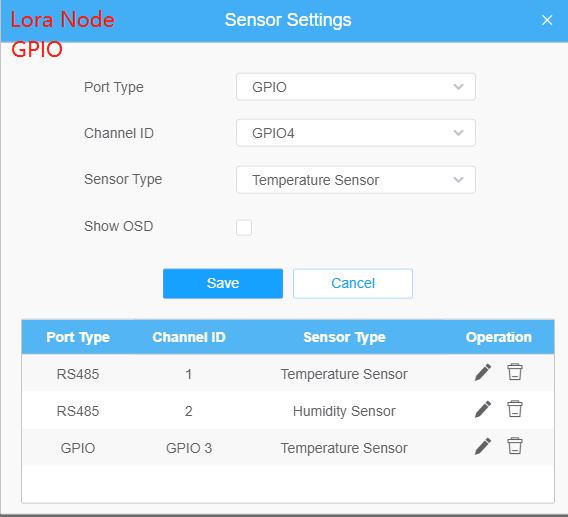Delete the RS485 channel 1 sensor entry
Image resolution: width=568 pixels, height=517 pixels.
click(515, 372)
